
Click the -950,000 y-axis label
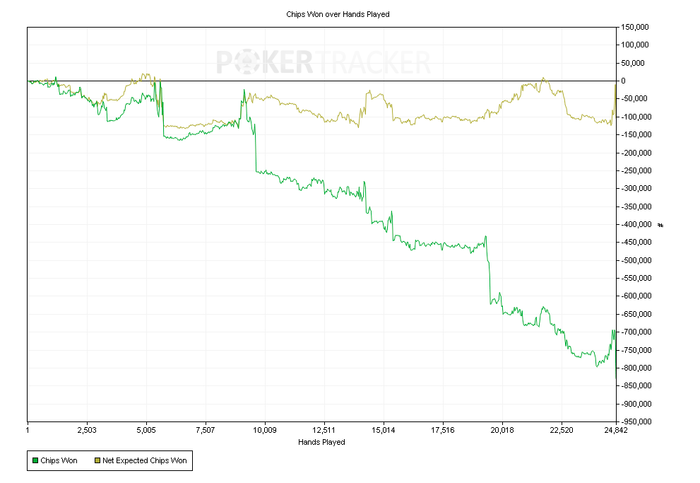click(x=636, y=421)
